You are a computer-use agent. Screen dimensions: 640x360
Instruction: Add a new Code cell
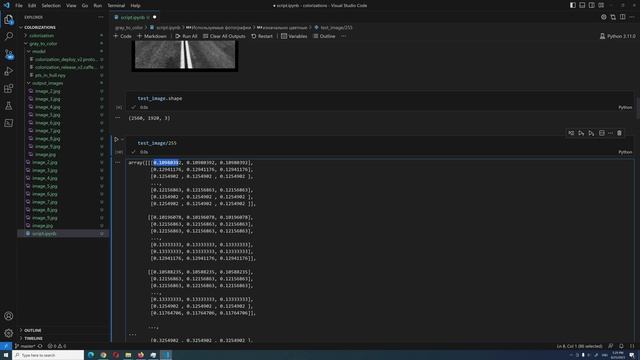click(x=122, y=36)
